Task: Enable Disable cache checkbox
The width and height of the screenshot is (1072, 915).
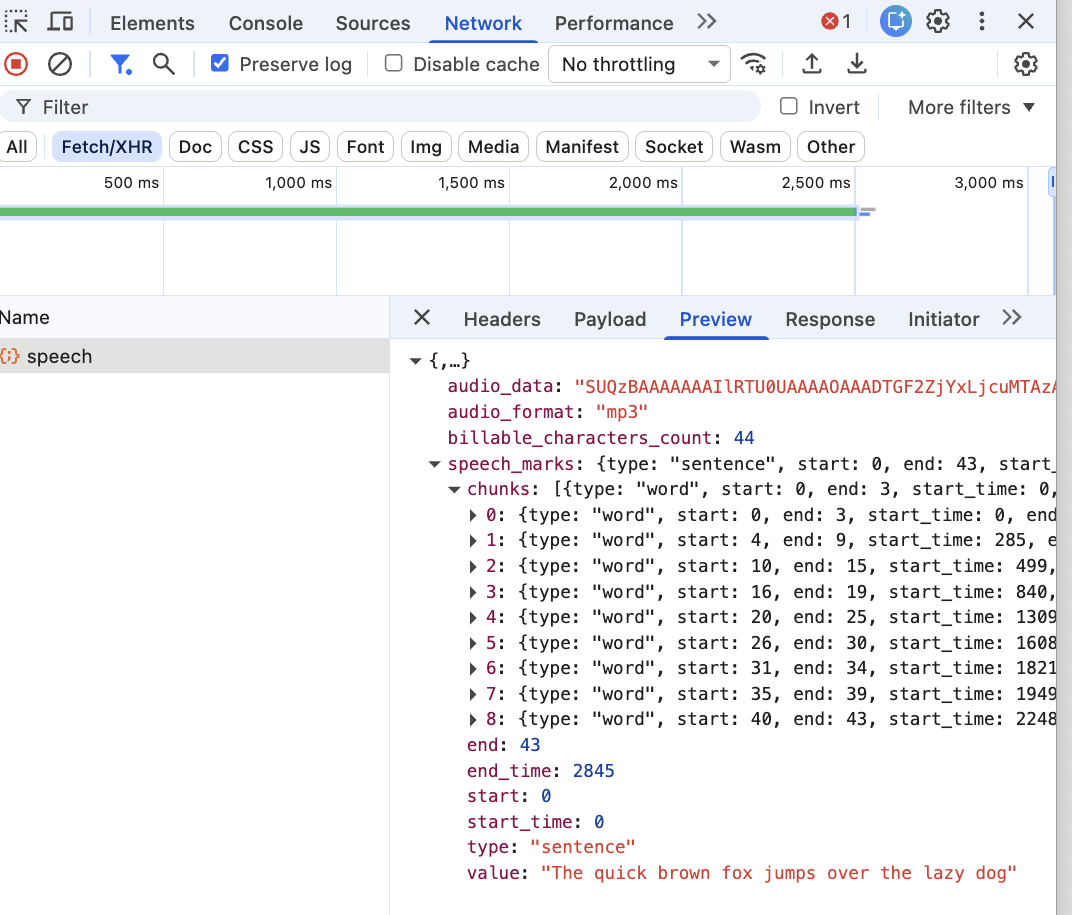Action: (393, 64)
